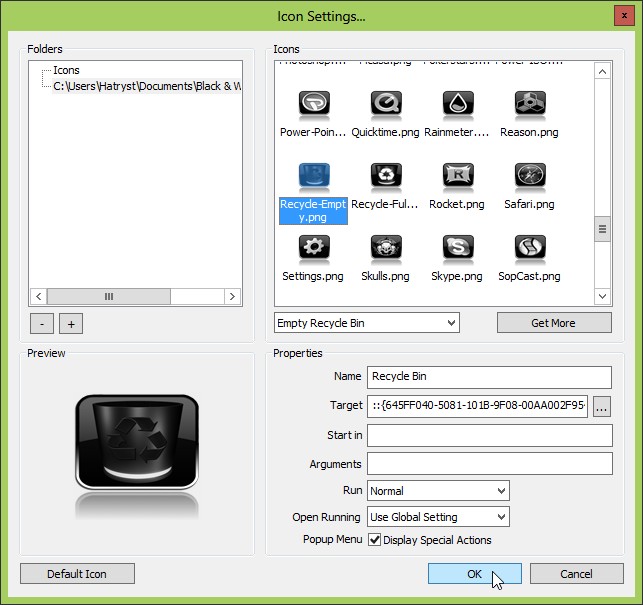Browse target with the ellipsis button
This screenshot has width=643, height=605.
602,407
